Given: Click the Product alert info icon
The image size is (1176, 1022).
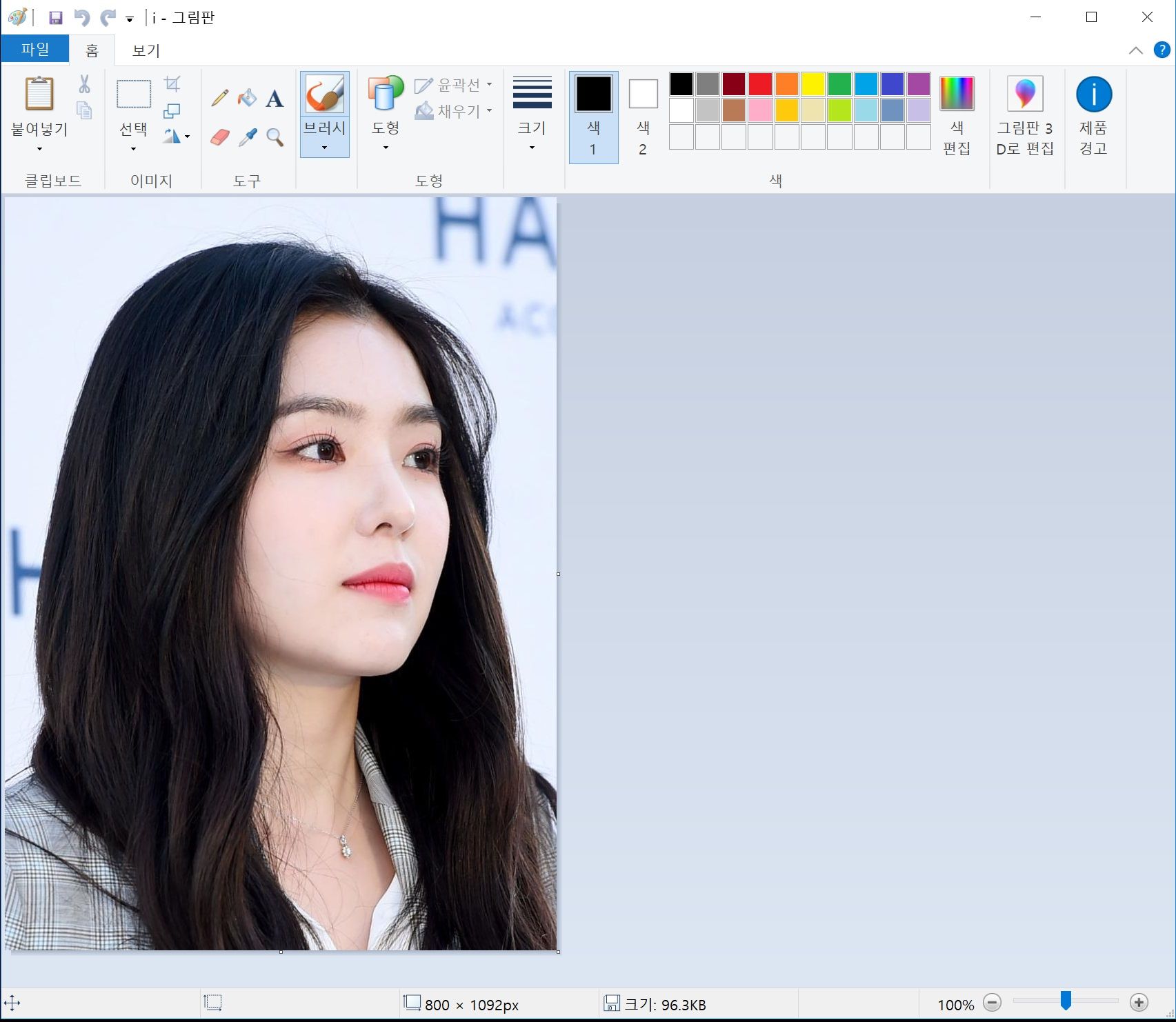Looking at the screenshot, I should tap(1094, 94).
